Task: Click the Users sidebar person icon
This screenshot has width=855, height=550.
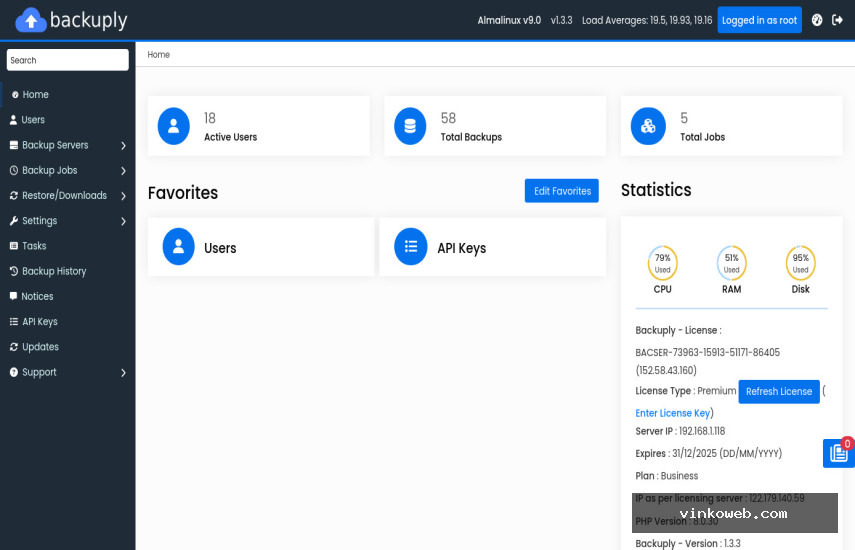Action: [x=14, y=120]
